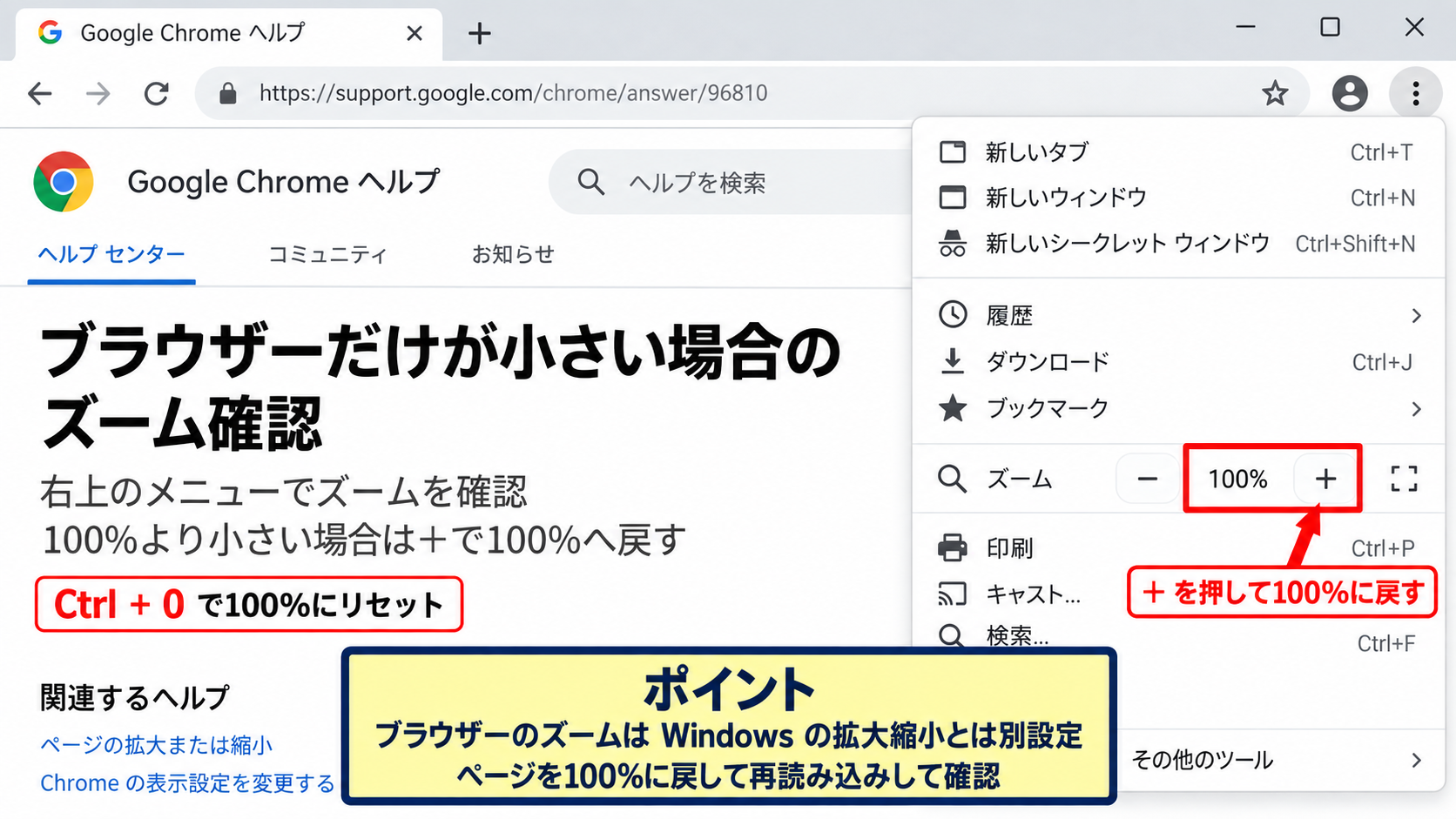Open ページの拡大または縮小 link
1456x819 pixels.
[x=157, y=745]
